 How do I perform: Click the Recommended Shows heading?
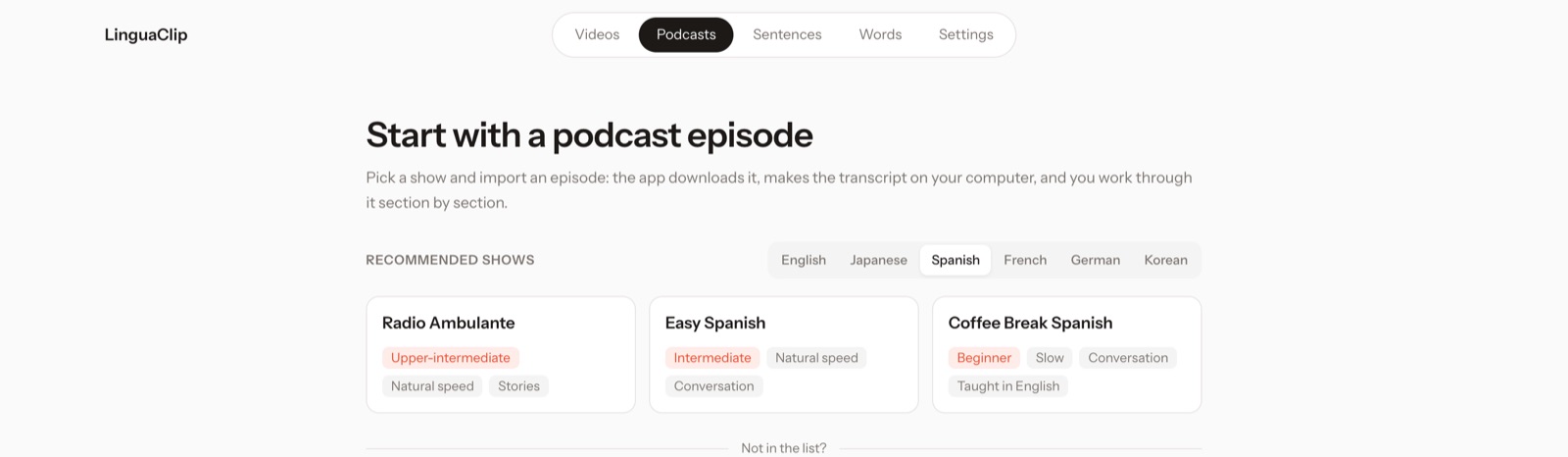450,260
